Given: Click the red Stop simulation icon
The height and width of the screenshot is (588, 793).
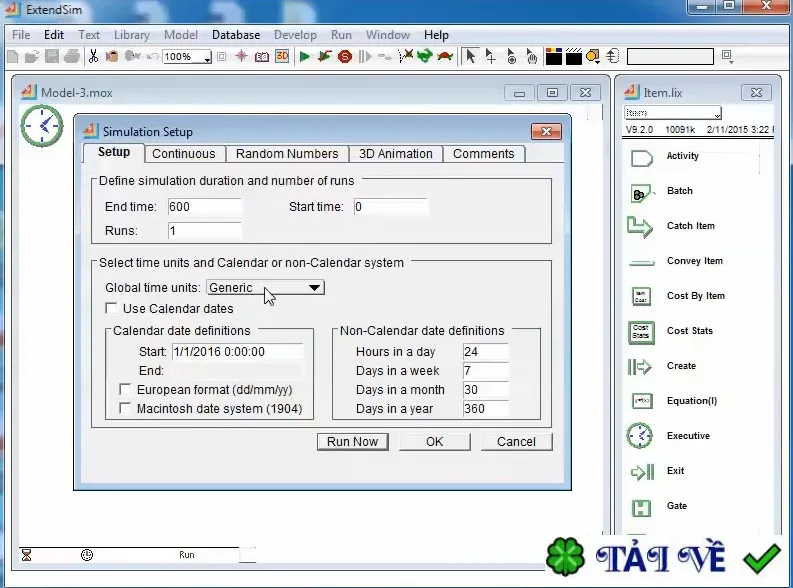Looking at the screenshot, I should 345,57.
